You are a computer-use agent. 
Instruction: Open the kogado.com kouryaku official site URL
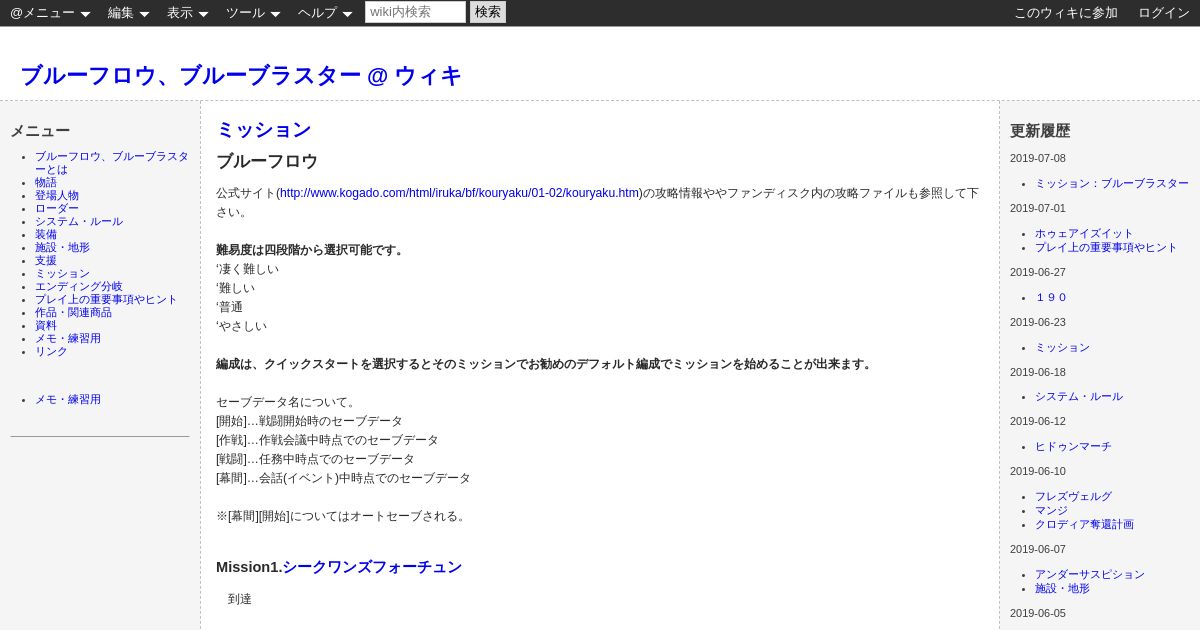coord(459,193)
